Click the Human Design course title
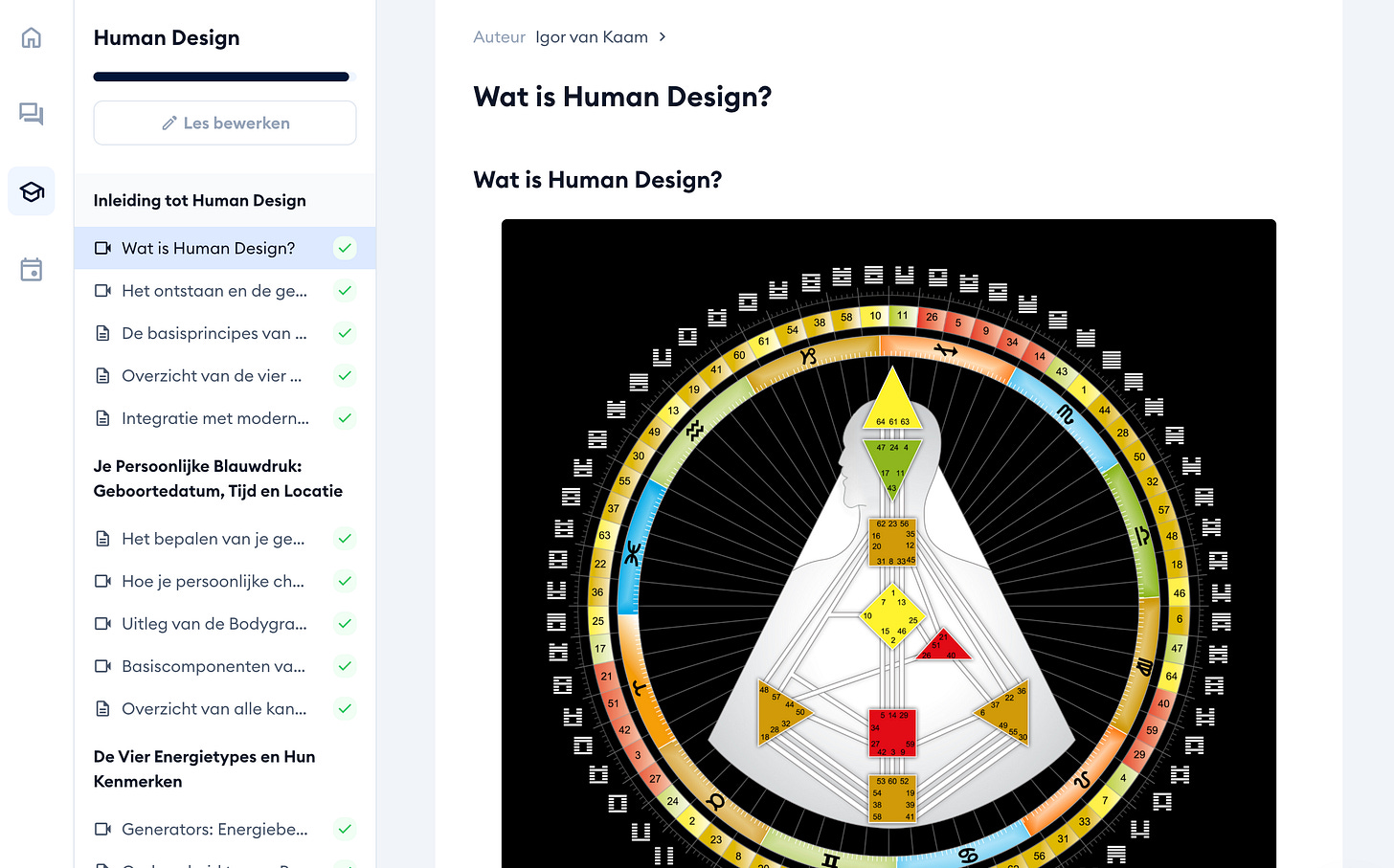This screenshot has height=868, width=1394. (x=167, y=37)
